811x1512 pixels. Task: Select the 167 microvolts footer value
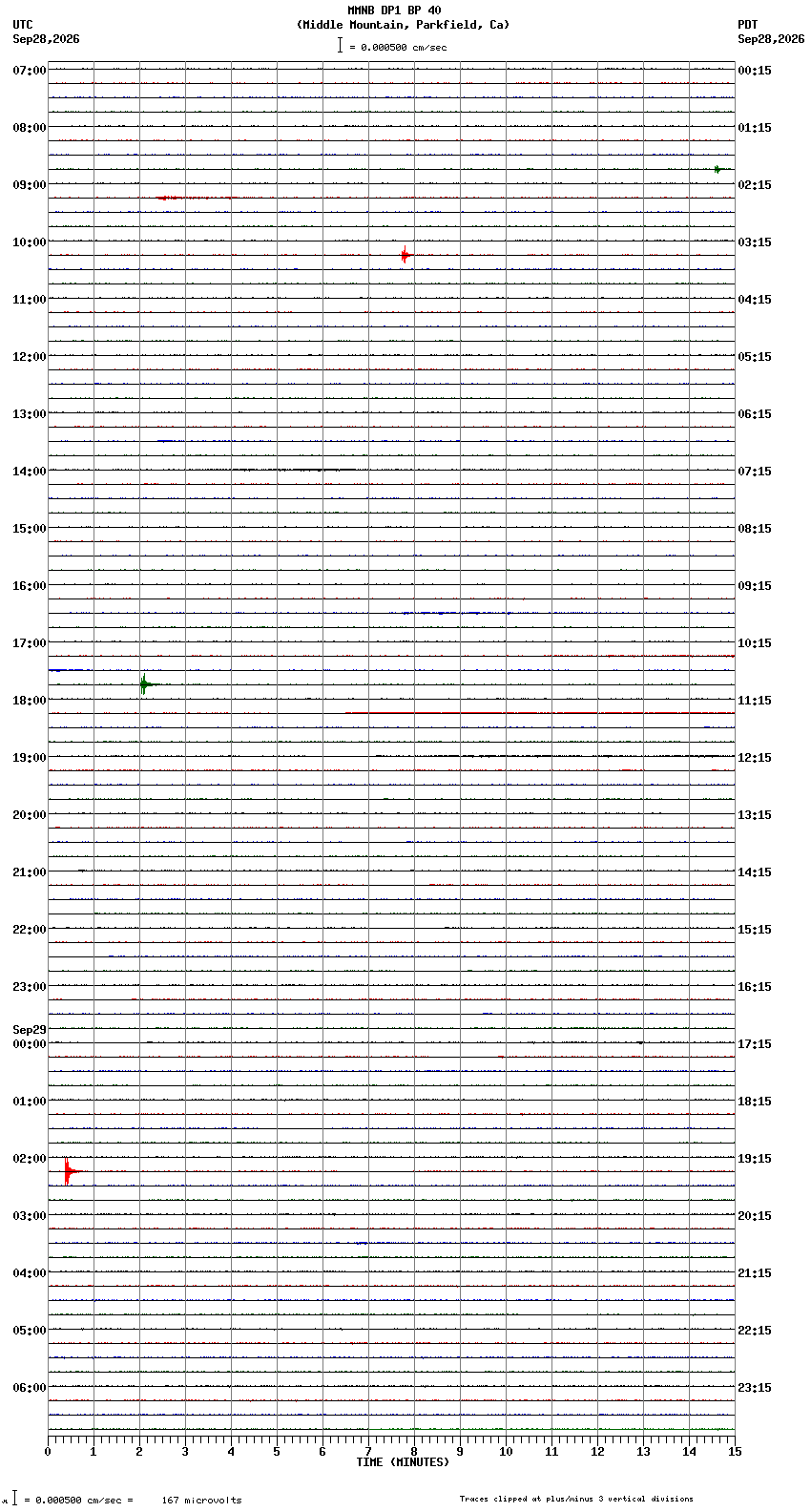pos(201,1500)
